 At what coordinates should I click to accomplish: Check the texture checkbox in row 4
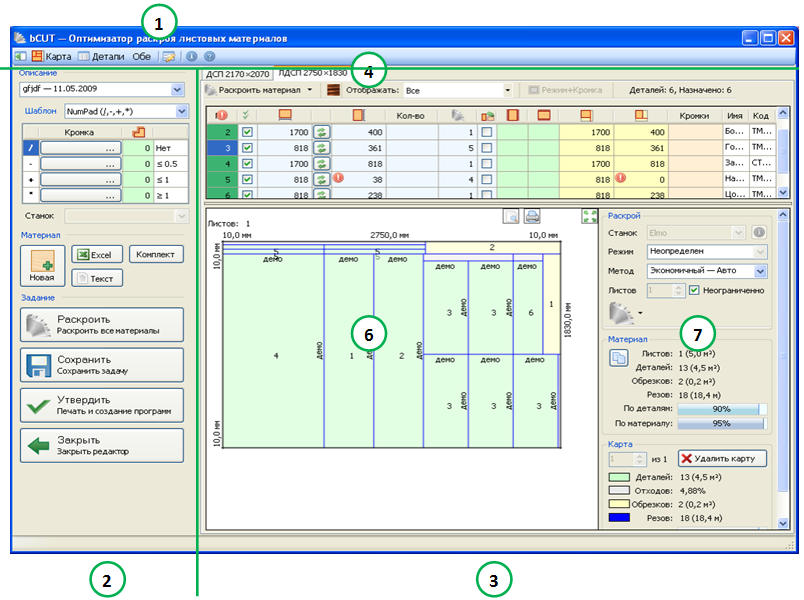pos(487,164)
